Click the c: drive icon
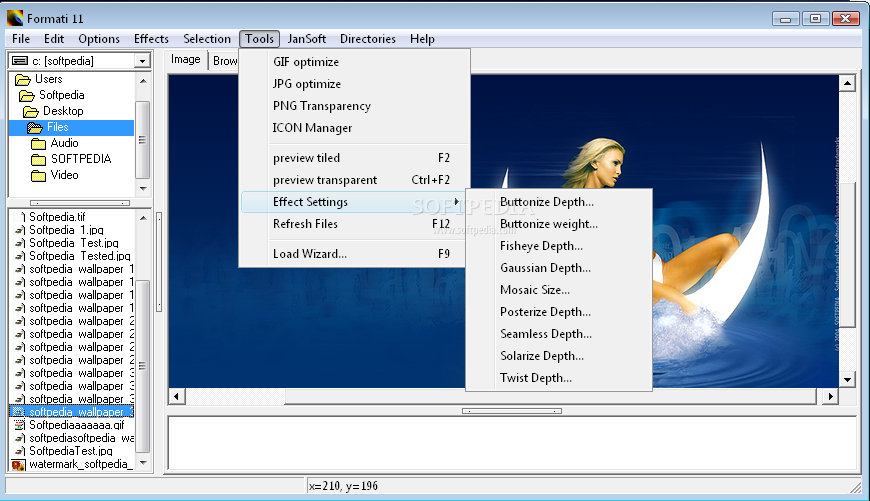Viewport: 870px width, 501px height. tap(19, 60)
